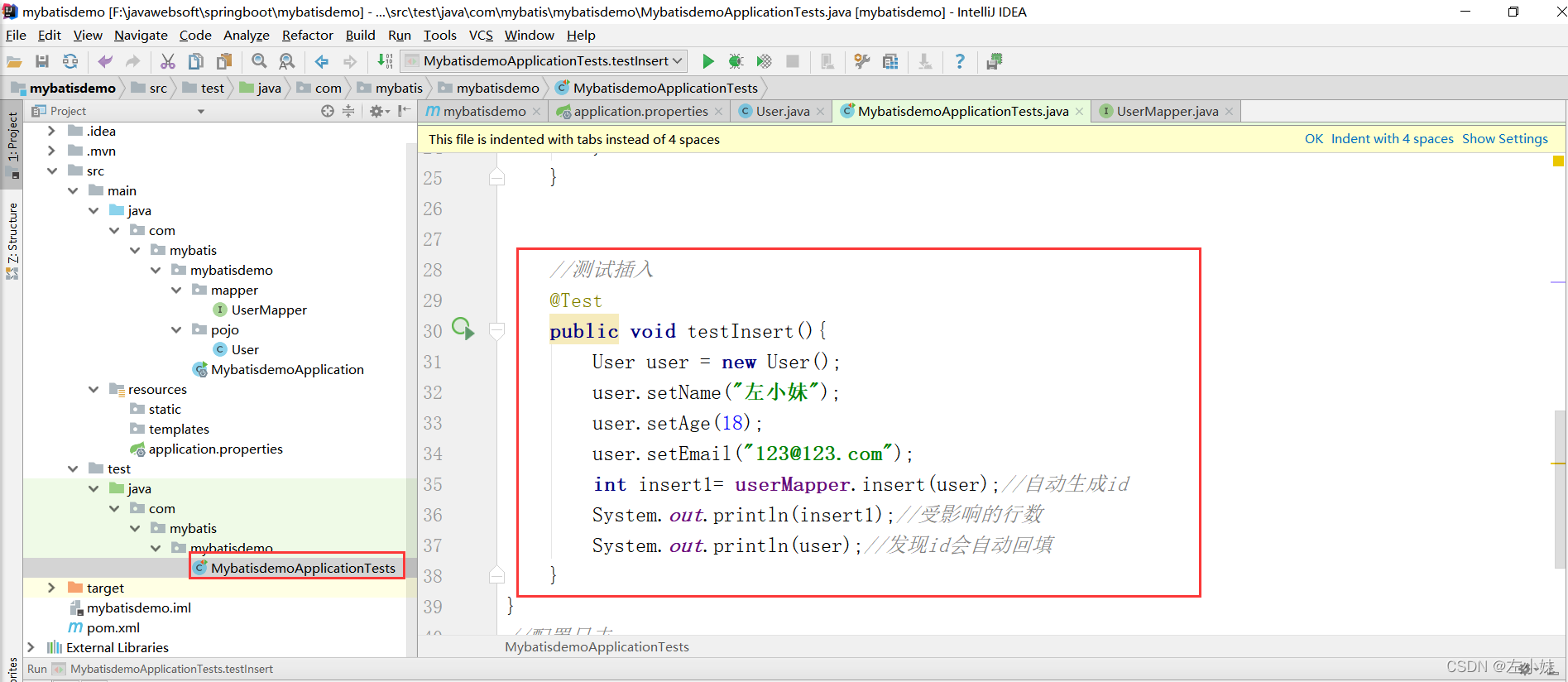Click the Collapse All icon in Project panel
The image size is (1568, 682).
(x=348, y=111)
